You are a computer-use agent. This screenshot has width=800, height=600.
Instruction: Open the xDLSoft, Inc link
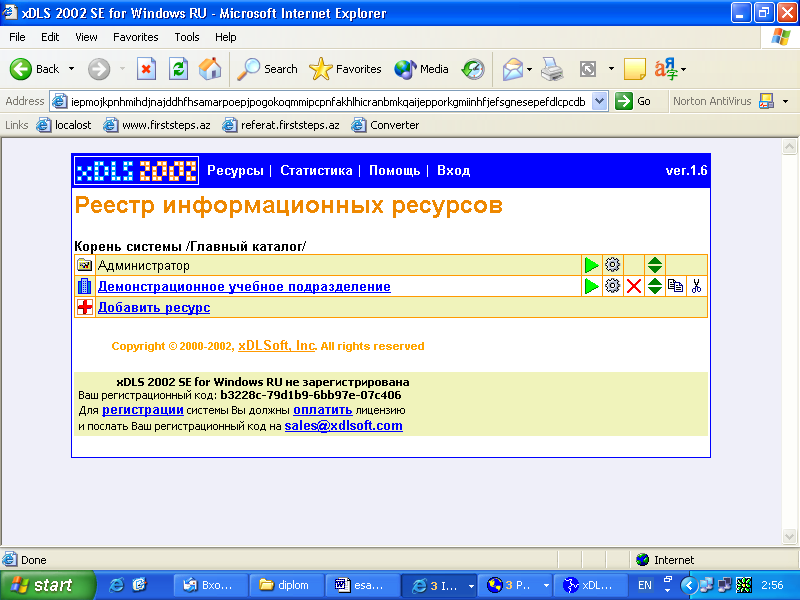277,345
